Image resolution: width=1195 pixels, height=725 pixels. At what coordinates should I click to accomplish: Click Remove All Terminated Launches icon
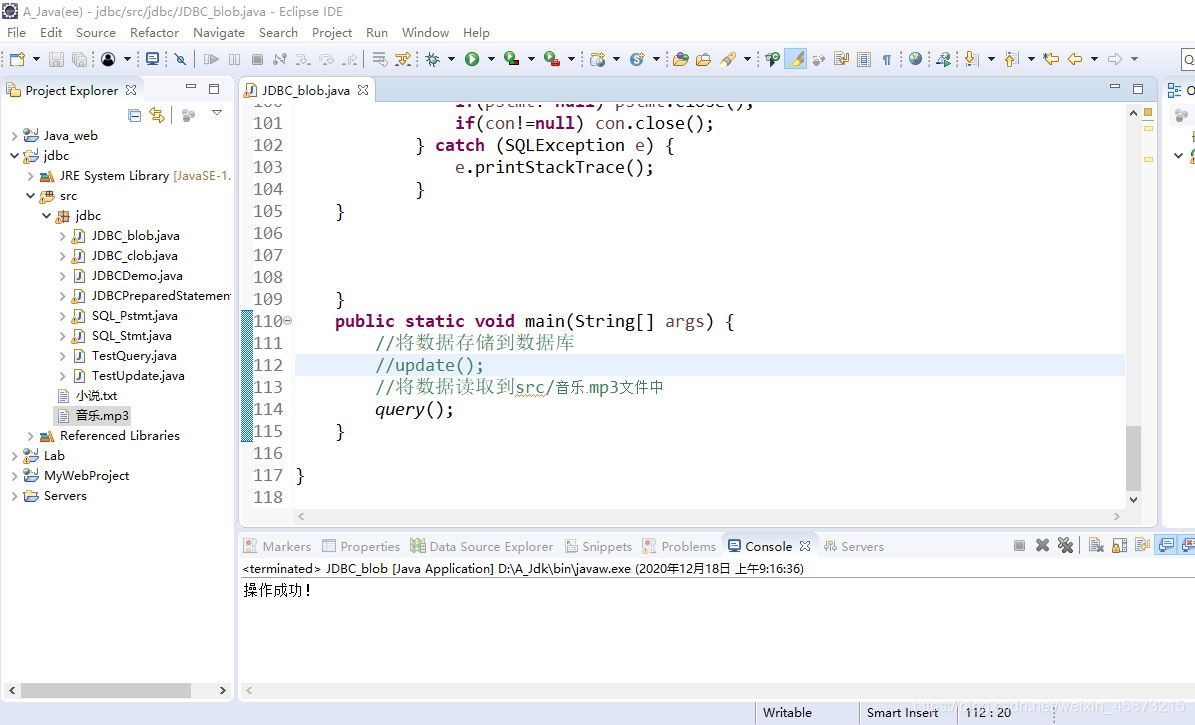pos(1065,545)
